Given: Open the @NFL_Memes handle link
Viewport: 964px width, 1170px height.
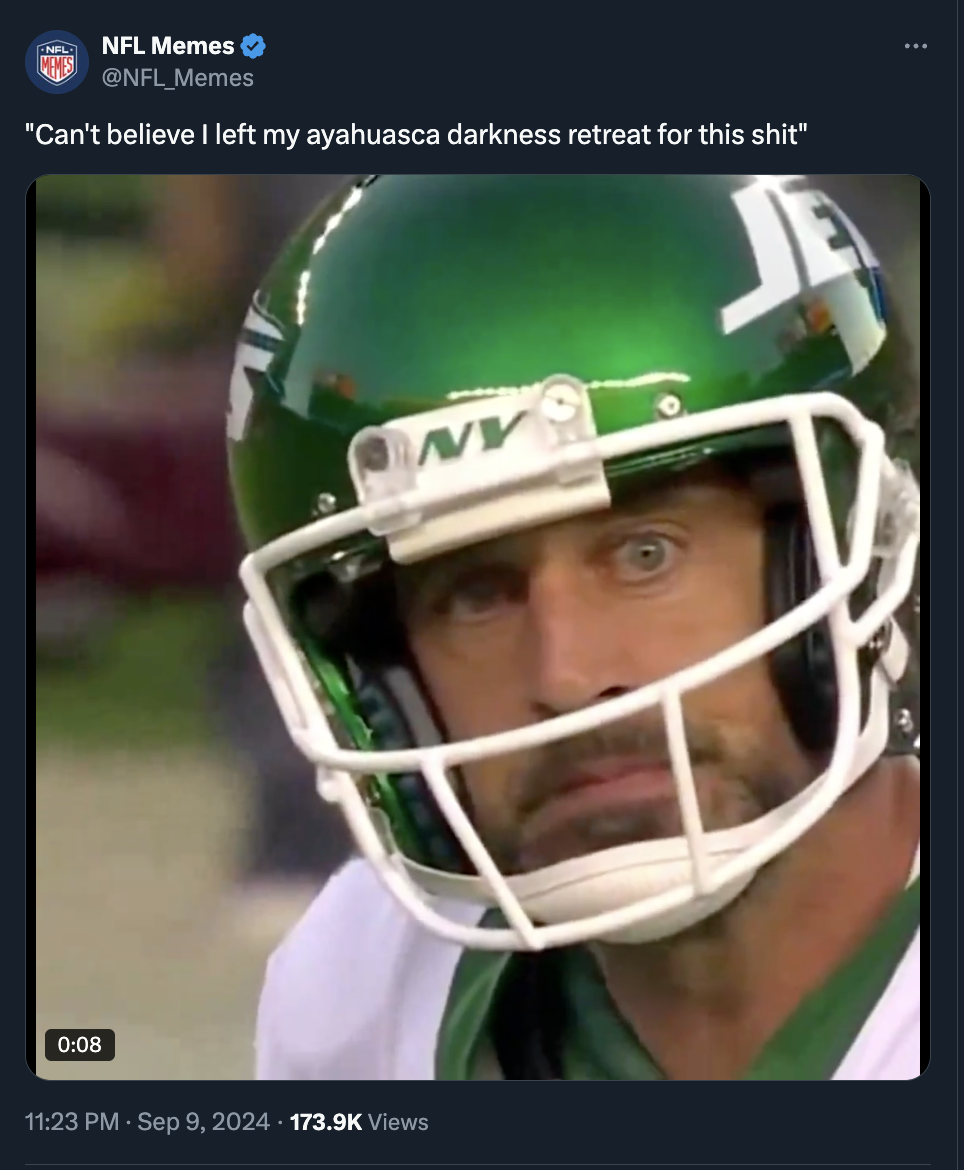Looking at the screenshot, I should 177,77.
